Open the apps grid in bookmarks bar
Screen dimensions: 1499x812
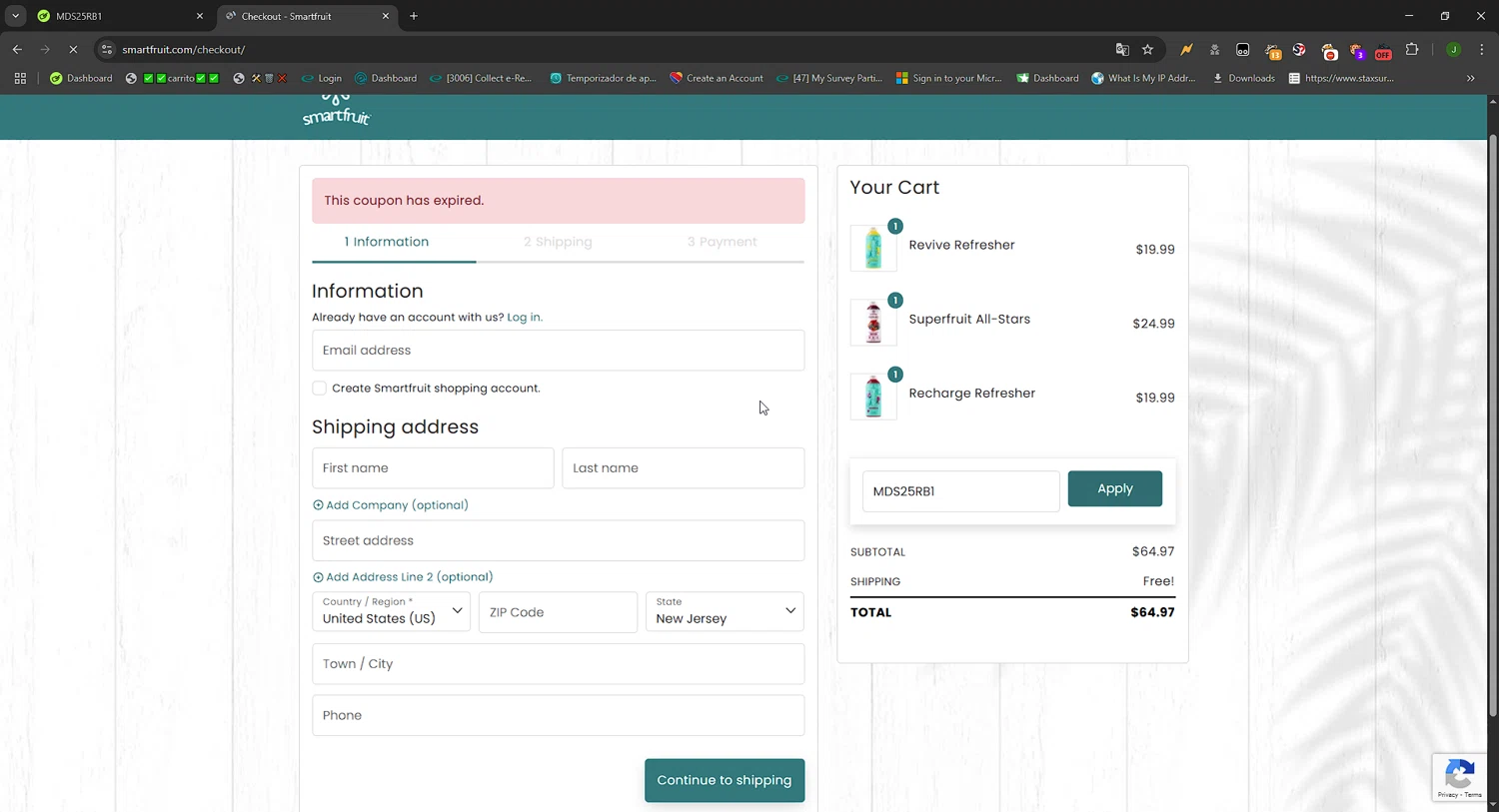[x=20, y=78]
